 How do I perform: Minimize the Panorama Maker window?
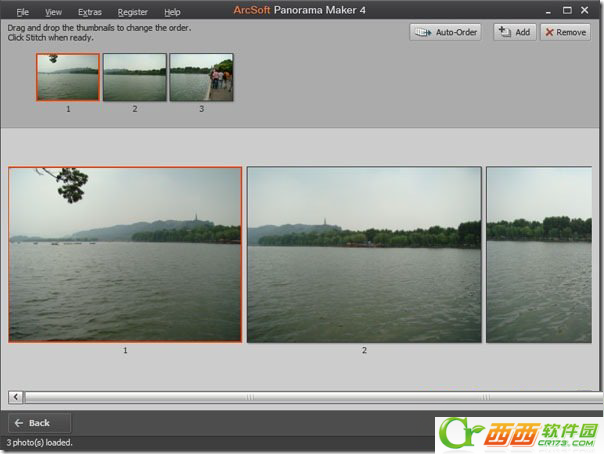pyautogui.click(x=548, y=12)
